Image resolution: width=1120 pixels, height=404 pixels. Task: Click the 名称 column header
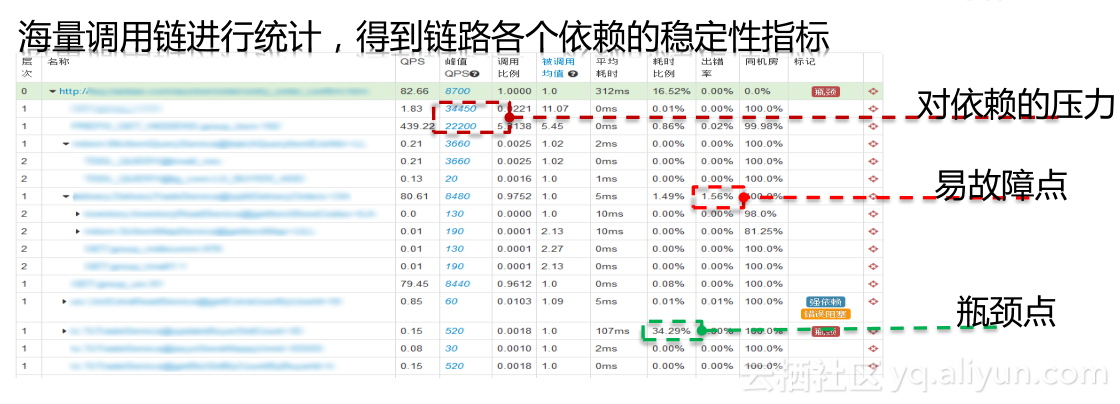(x=58, y=62)
